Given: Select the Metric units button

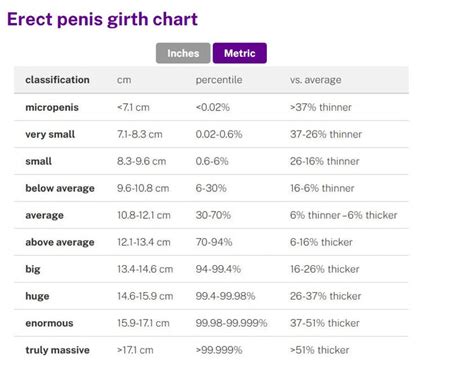Looking at the screenshot, I should pos(240,53).
